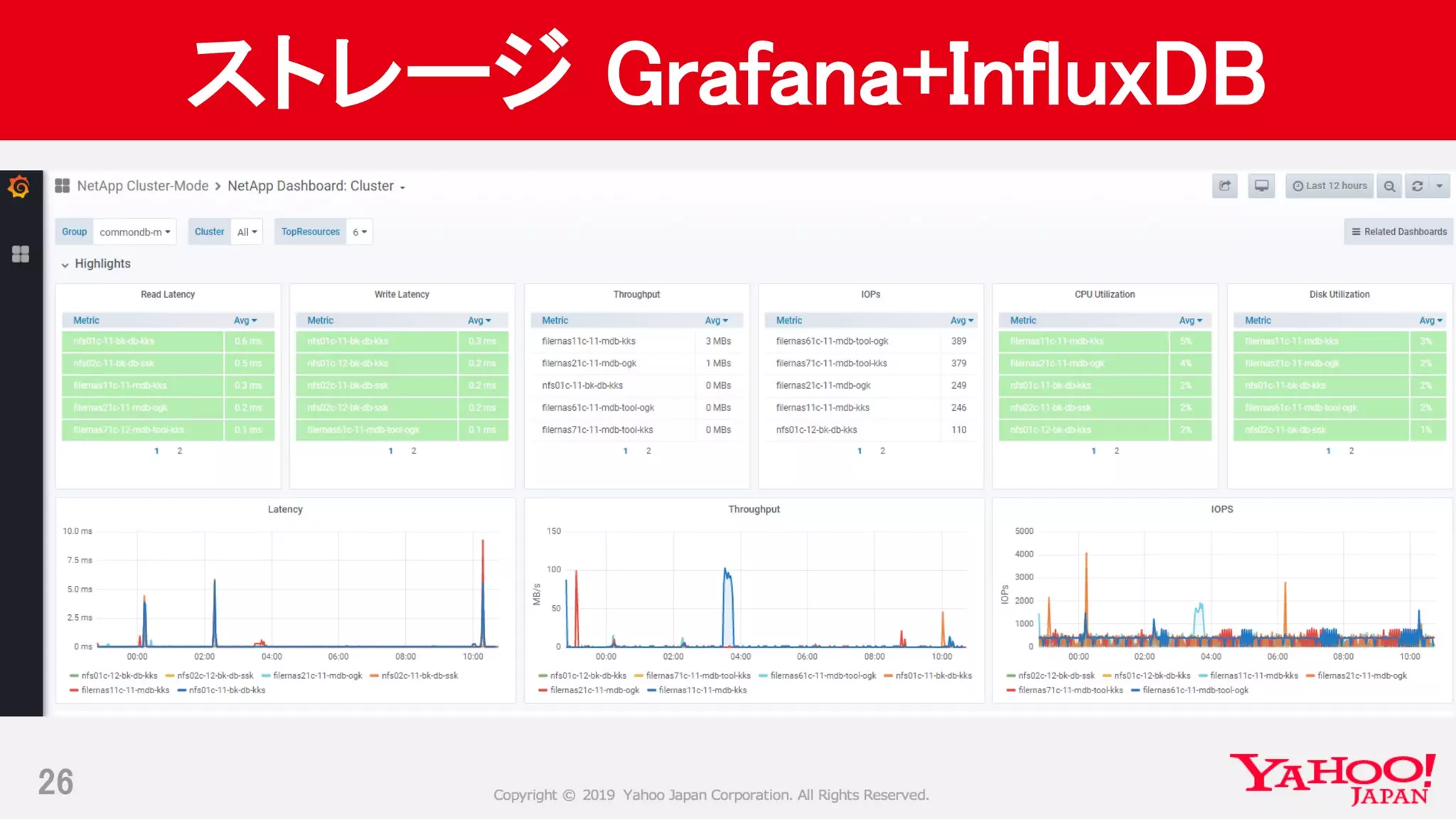Open the Group commondb-m dropdown
Screen dimensions: 1456x819
coord(134,232)
